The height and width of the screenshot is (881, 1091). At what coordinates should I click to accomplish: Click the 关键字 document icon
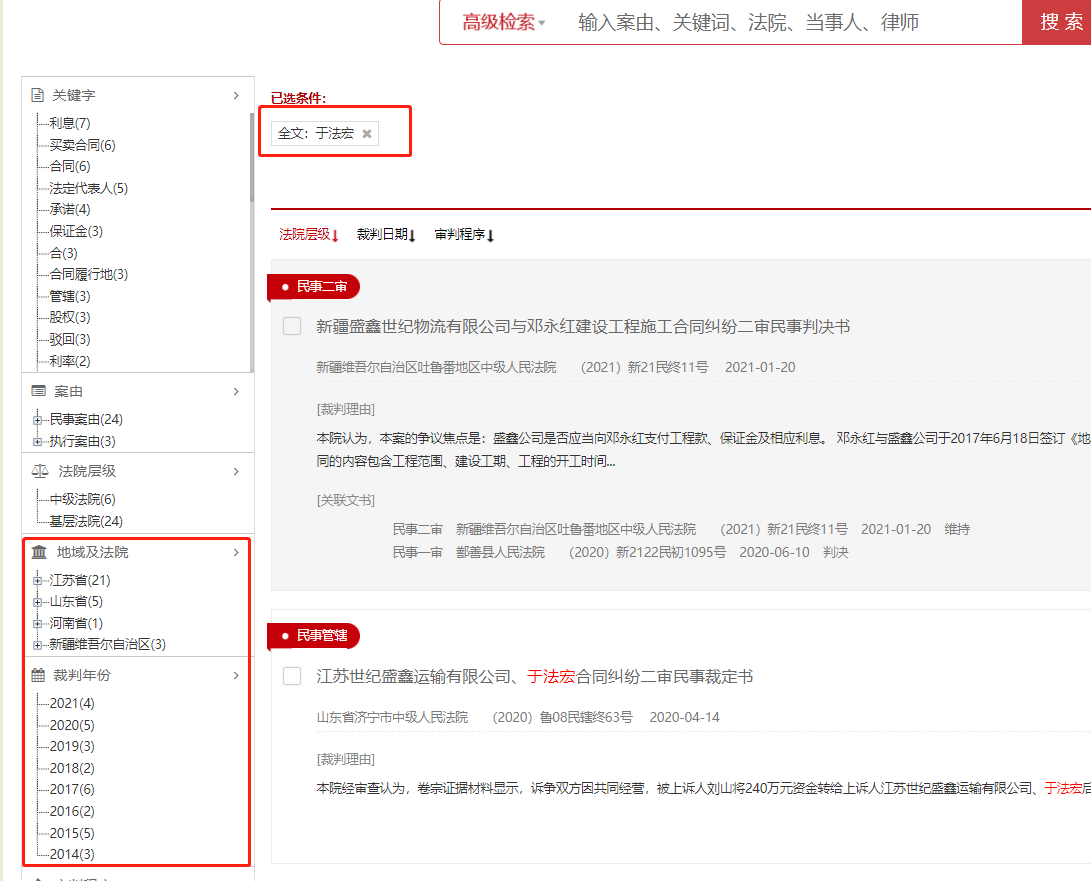(38, 95)
